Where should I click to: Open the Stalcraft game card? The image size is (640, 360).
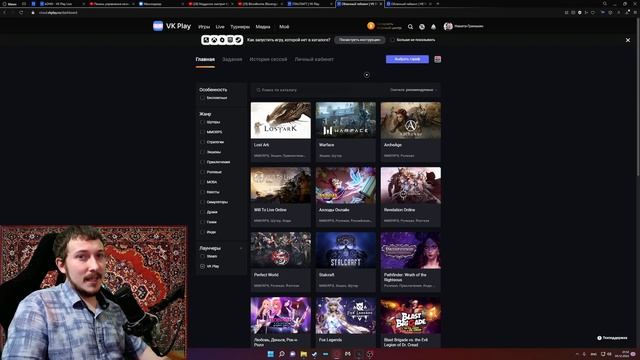coord(346,262)
